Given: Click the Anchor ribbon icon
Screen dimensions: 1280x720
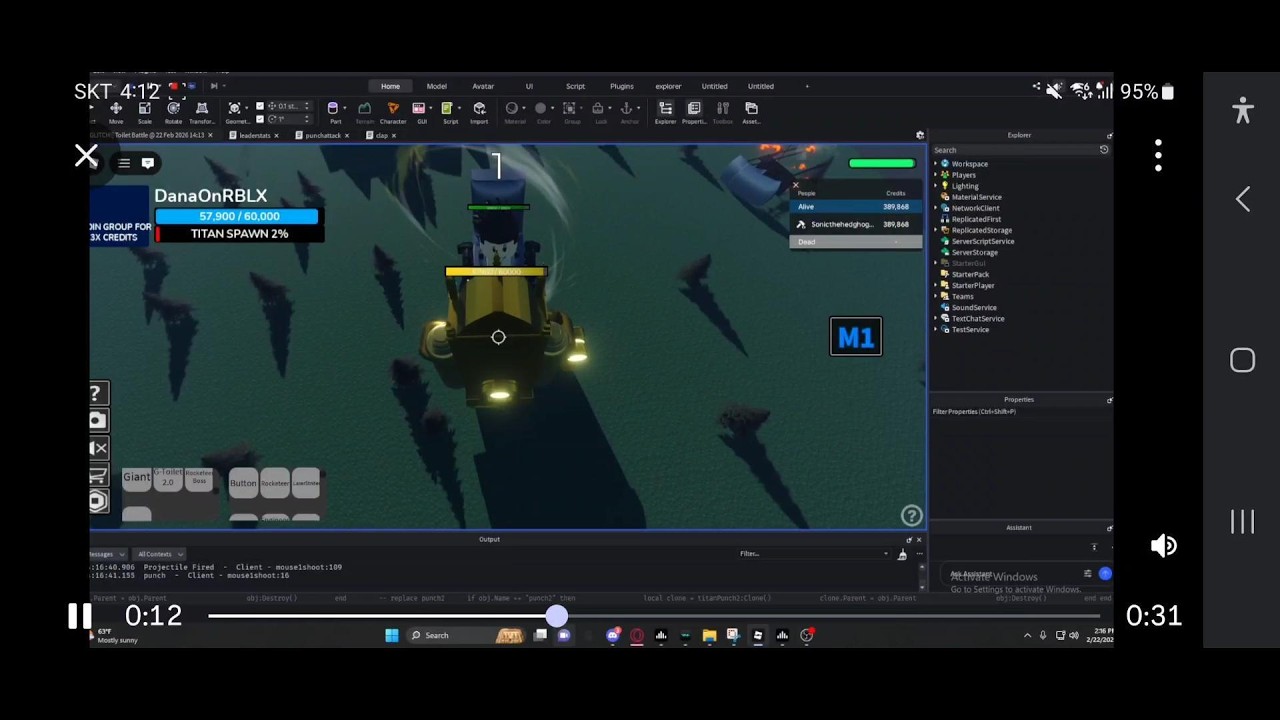Looking at the screenshot, I should [628, 112].
